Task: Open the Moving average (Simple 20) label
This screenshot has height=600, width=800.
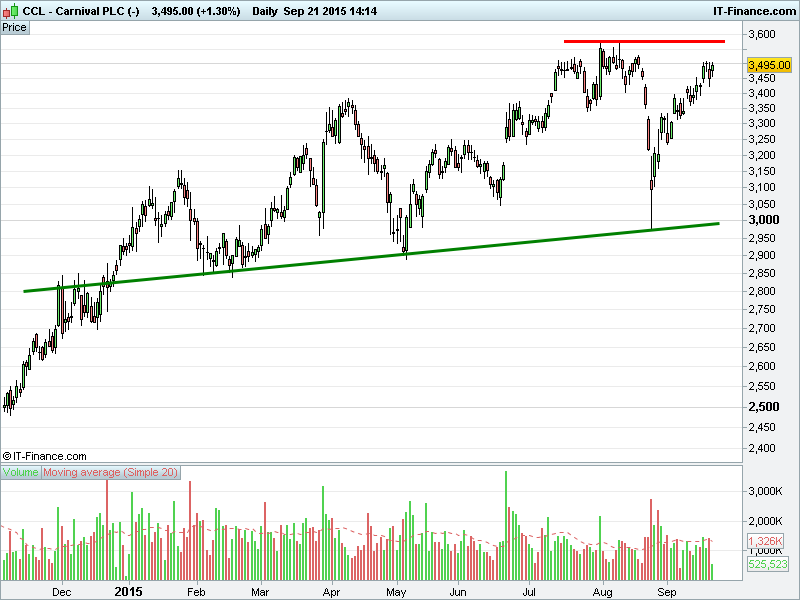Action: [111, 472]
